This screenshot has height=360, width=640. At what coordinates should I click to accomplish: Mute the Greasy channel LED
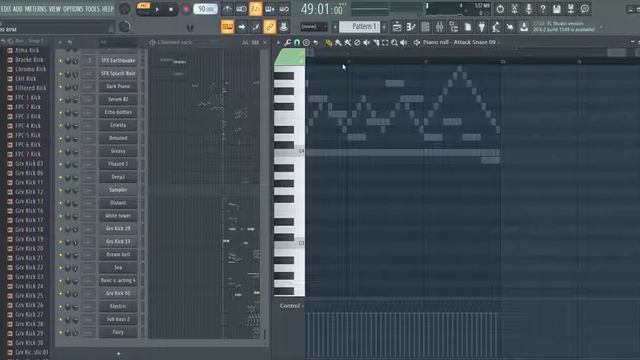60,151
